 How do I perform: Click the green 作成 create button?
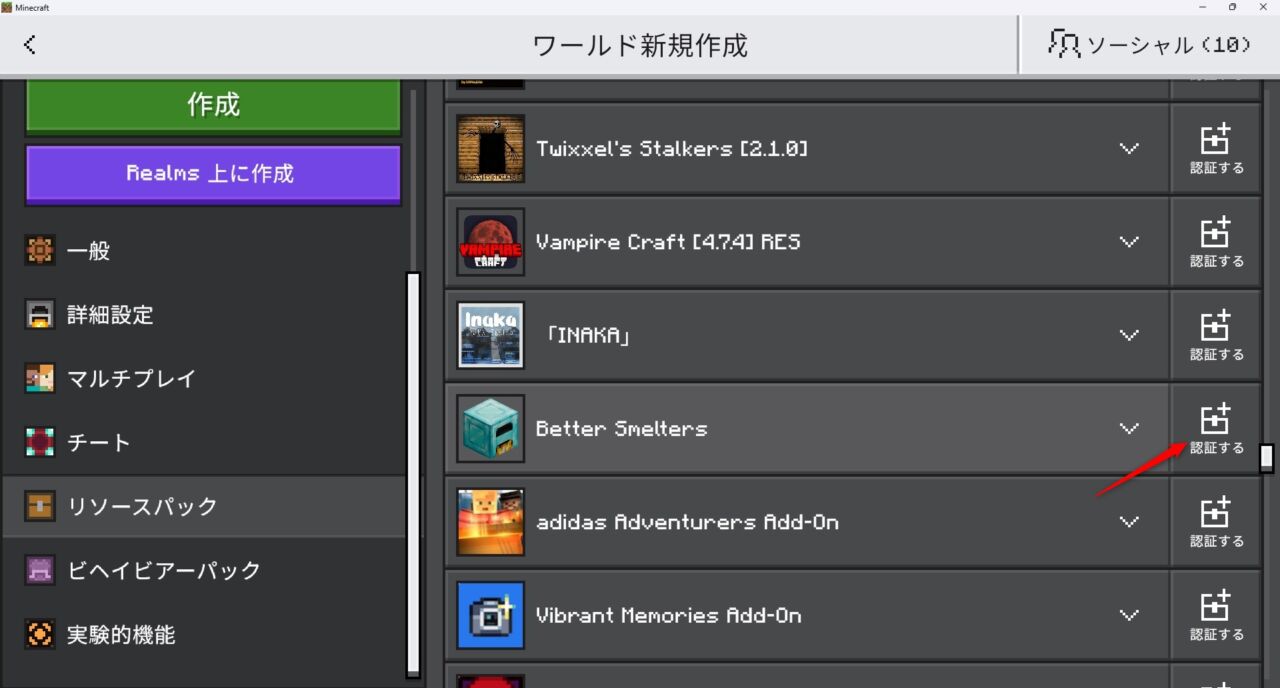click(213, 104)
